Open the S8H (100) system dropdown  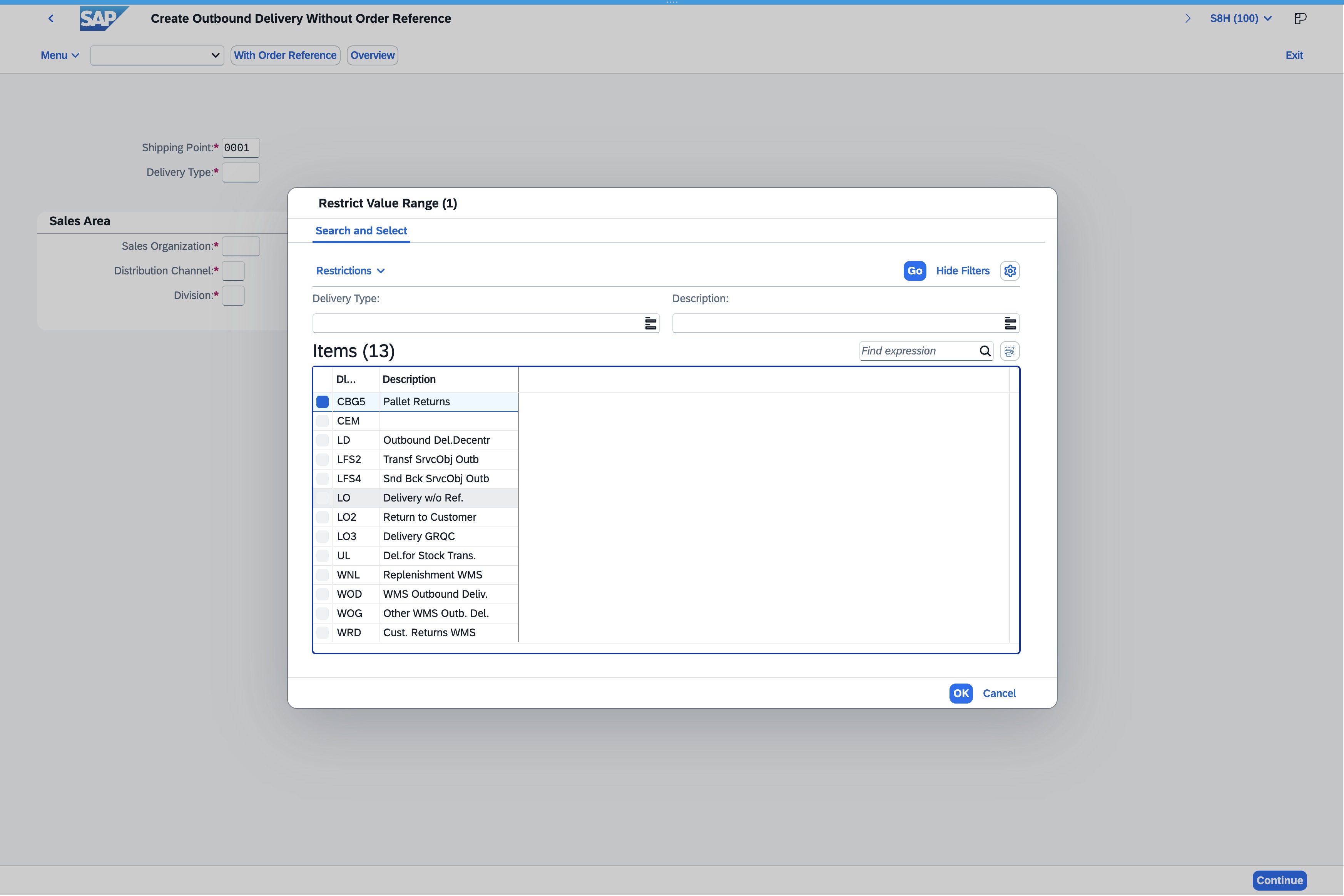point(1240,18)
